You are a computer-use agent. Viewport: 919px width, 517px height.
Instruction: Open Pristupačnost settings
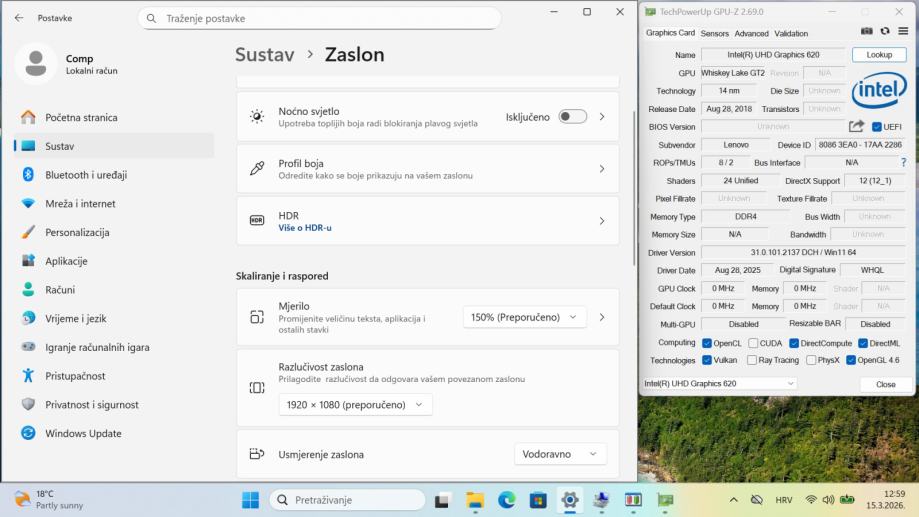pyautogui.click(x=114, y=376)
